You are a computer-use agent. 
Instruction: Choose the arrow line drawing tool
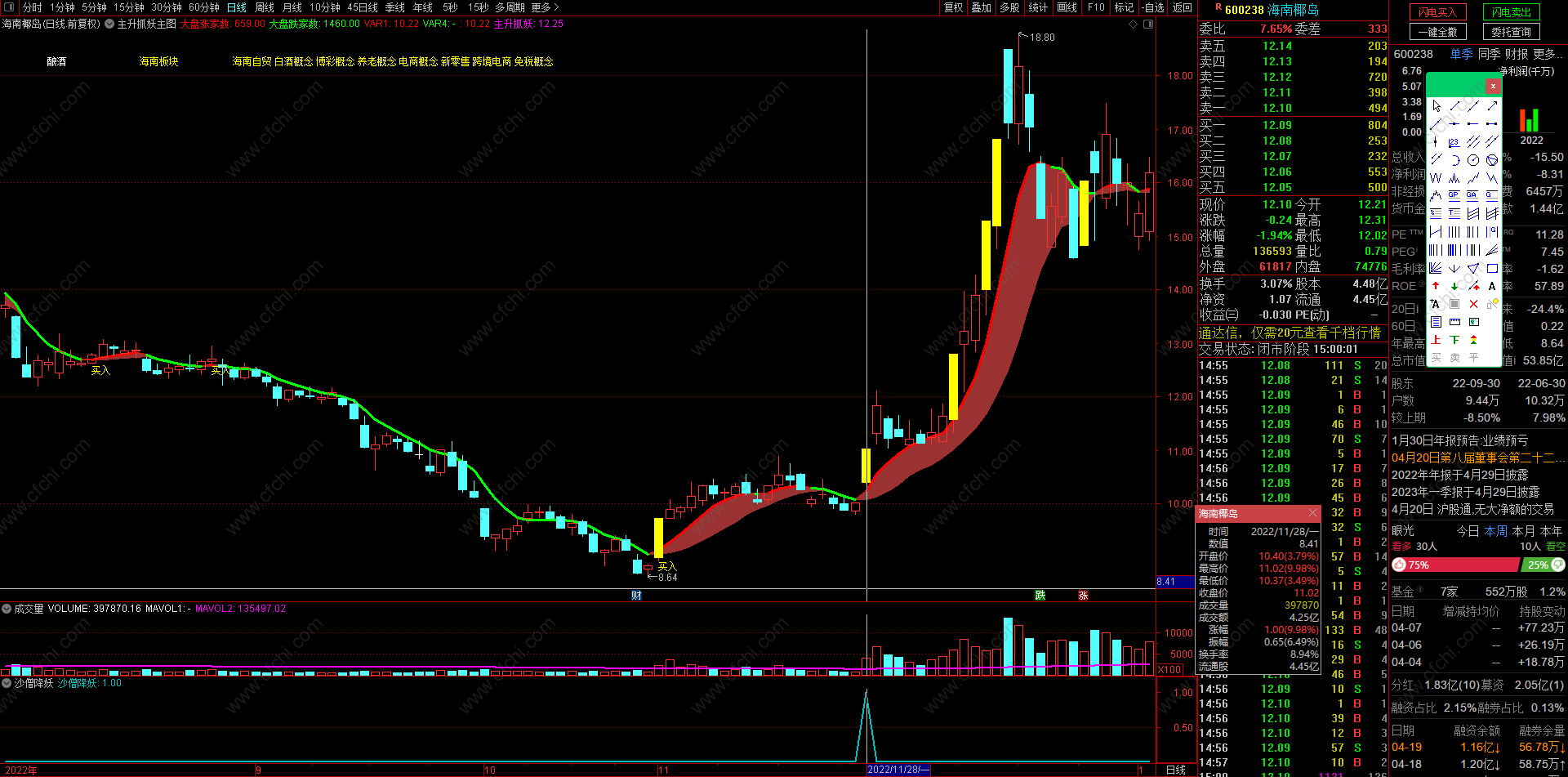click(1492, 106)
